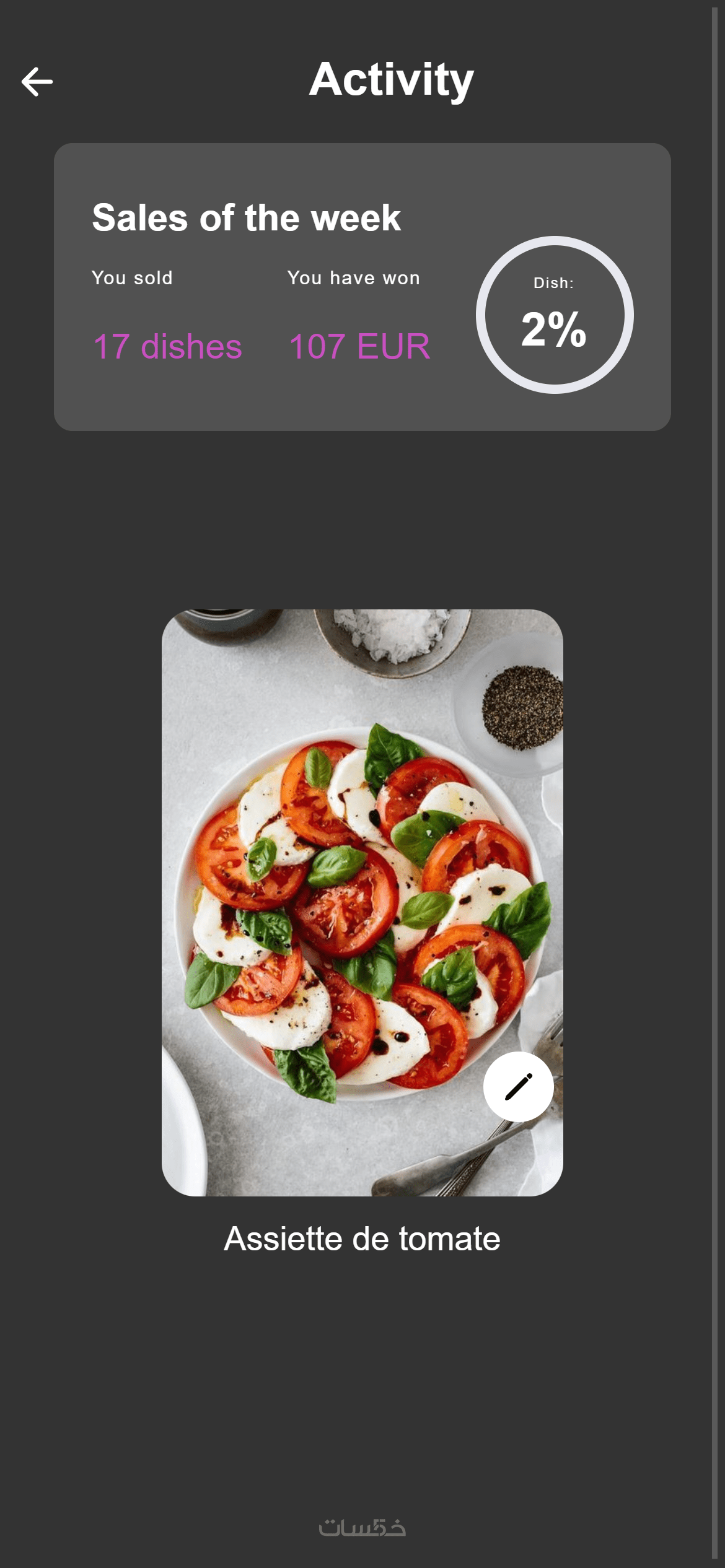Open the Assiette de tomate photo
725x1568 pixels.
[x=362, y=902]
